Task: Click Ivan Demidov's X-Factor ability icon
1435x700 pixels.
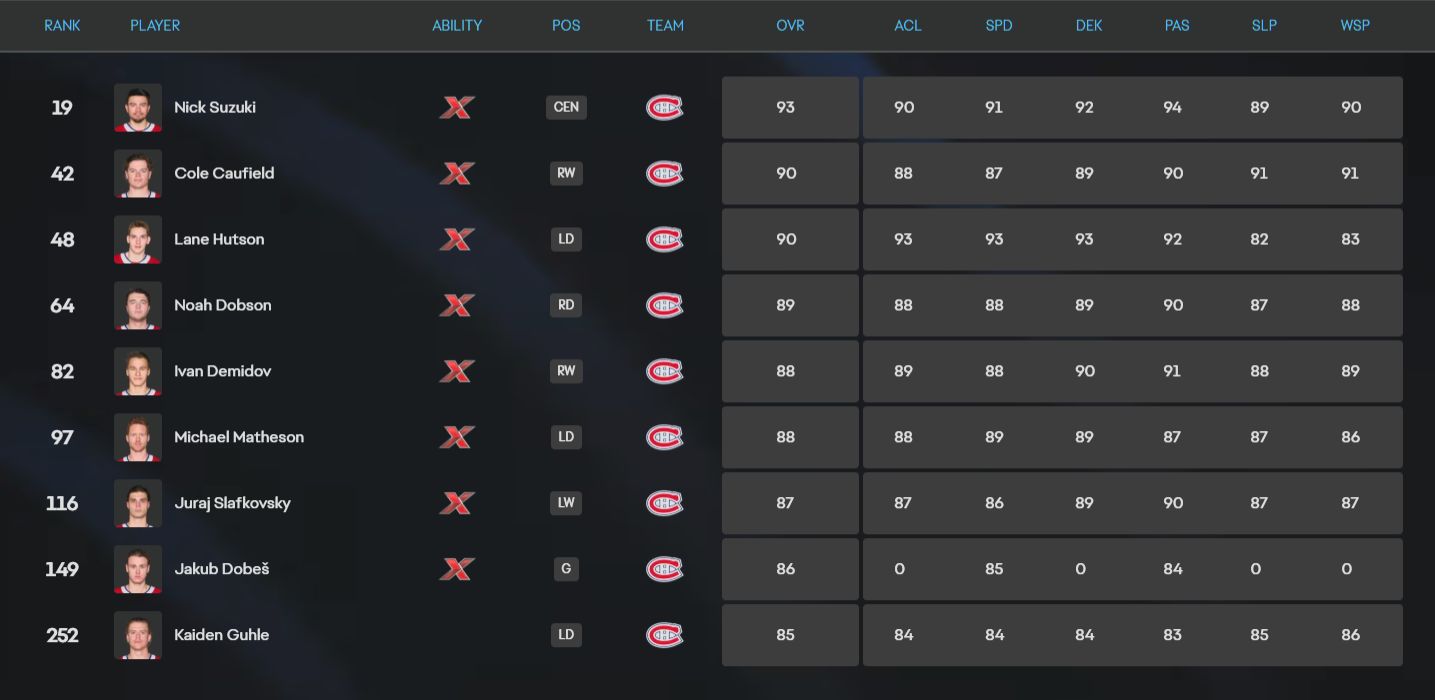Action: [457, 371]
